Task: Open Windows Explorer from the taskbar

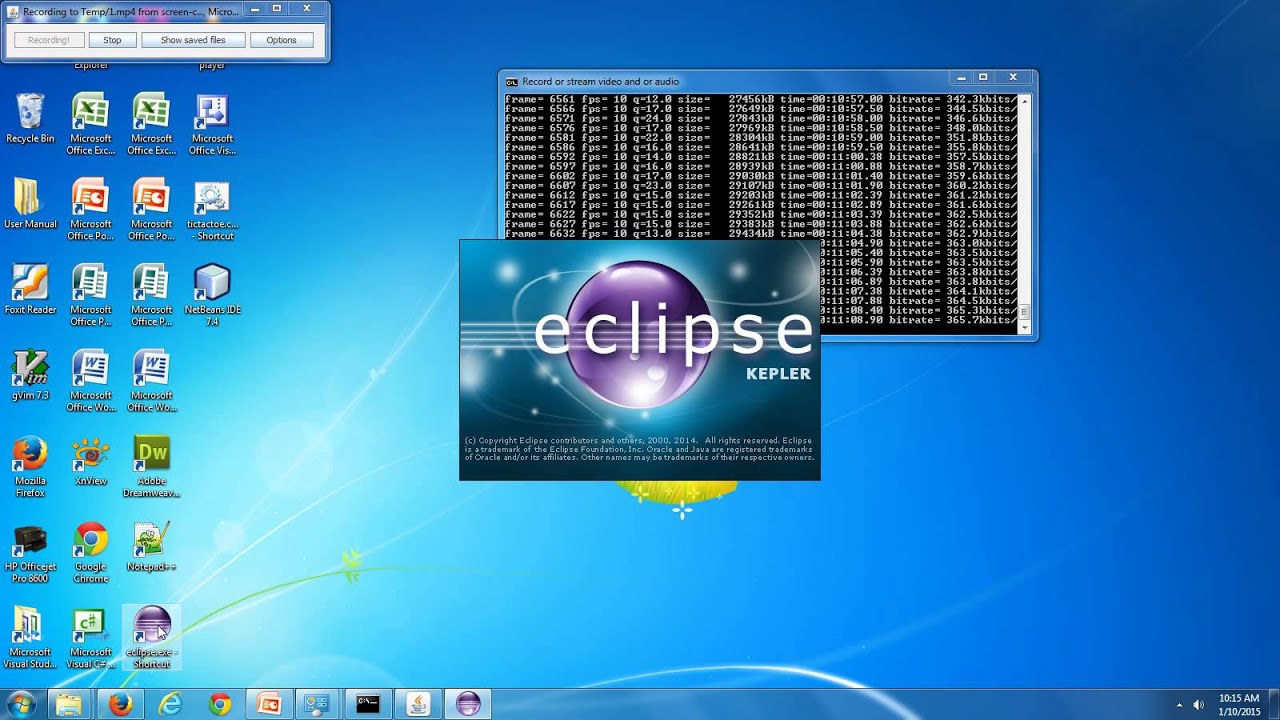Action: pyautogui.click(x=69, y=705)
